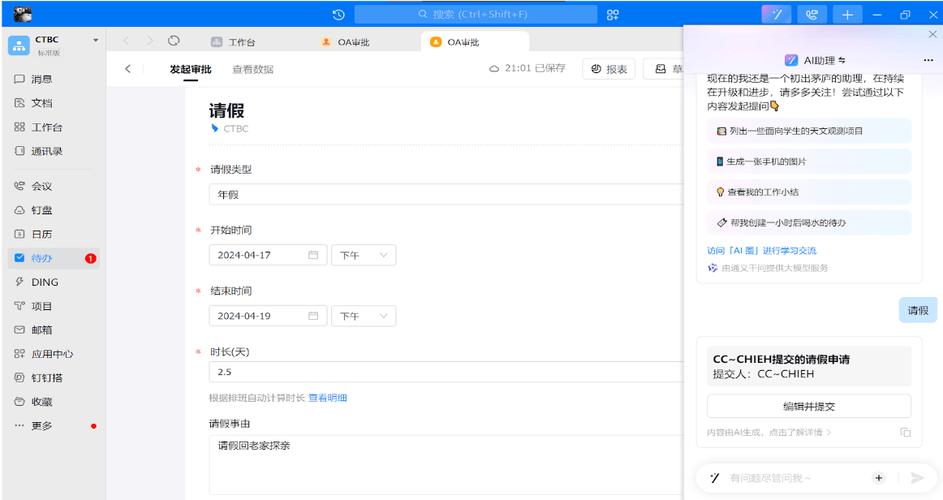This screenshot has height=500, width=943.
Task: Click the wand icon in chat input
Action: point(714,478)
